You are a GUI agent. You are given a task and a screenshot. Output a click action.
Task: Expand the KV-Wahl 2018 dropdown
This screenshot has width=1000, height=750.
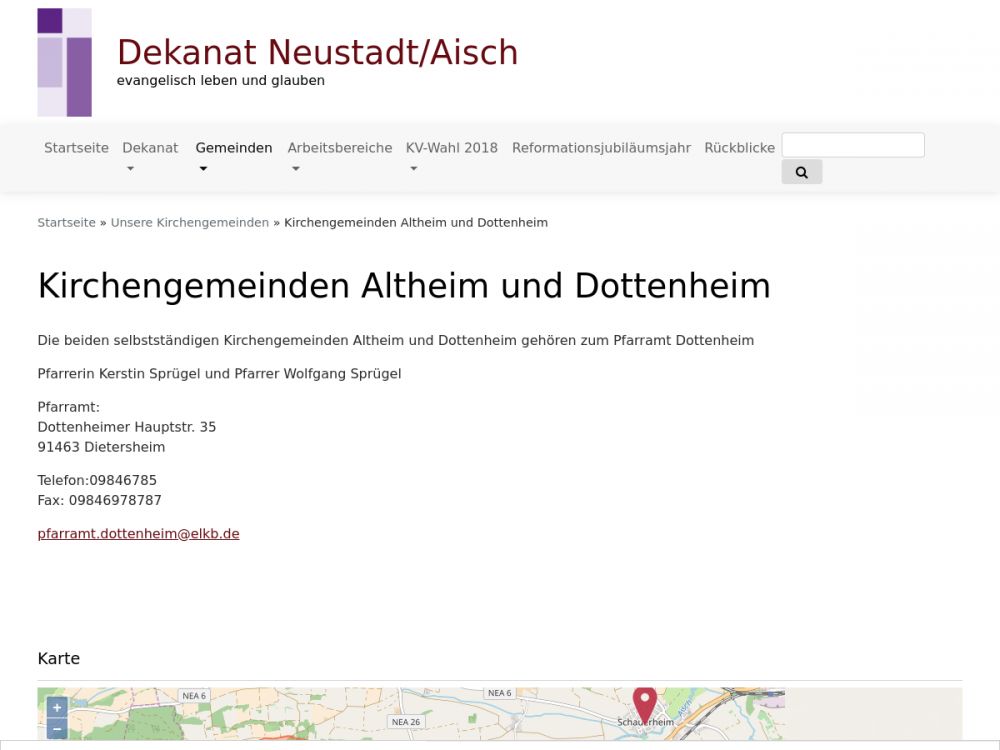tap(413, 169)
